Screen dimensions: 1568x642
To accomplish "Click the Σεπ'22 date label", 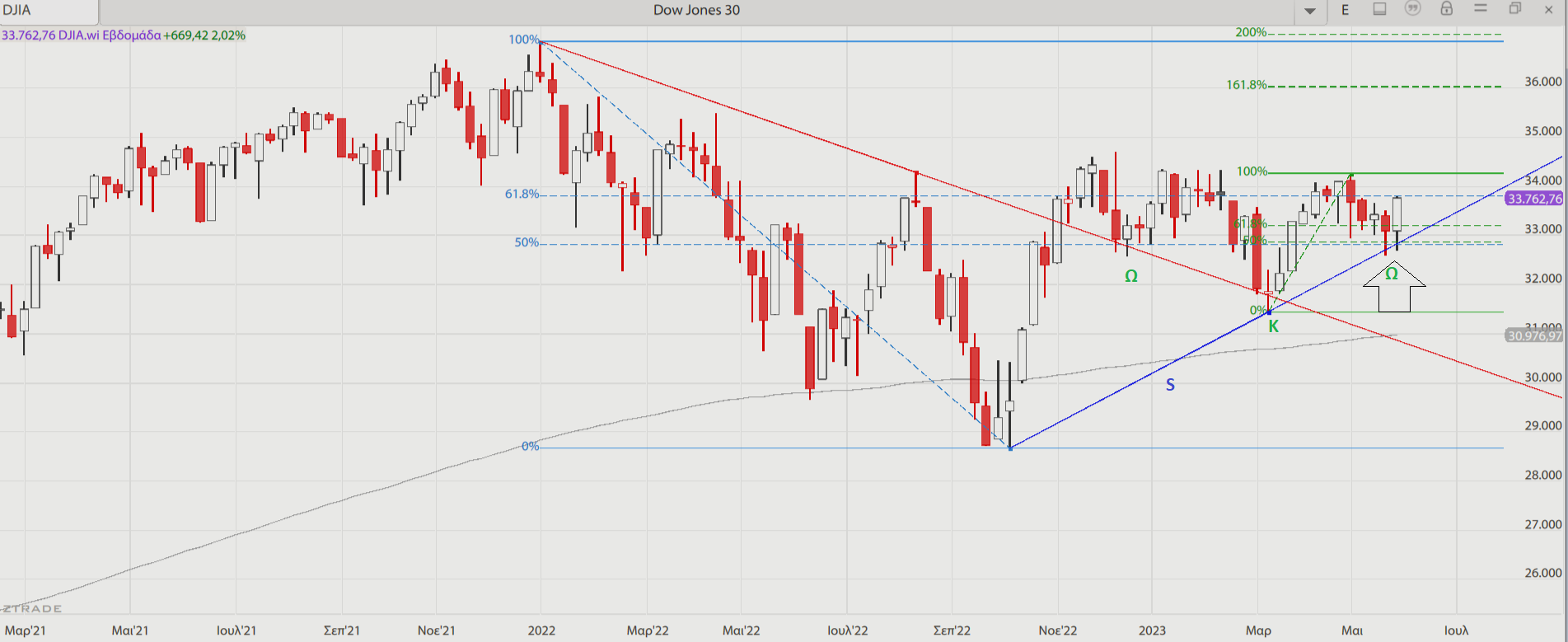I will pos(952,630).
